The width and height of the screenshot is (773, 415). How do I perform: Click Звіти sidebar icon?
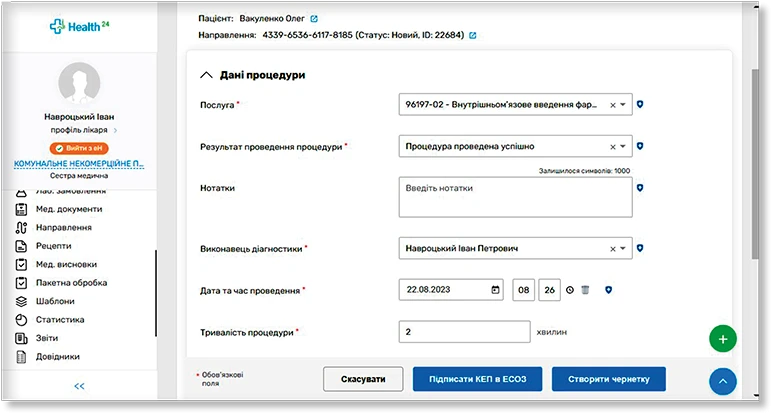click(21, 338)
